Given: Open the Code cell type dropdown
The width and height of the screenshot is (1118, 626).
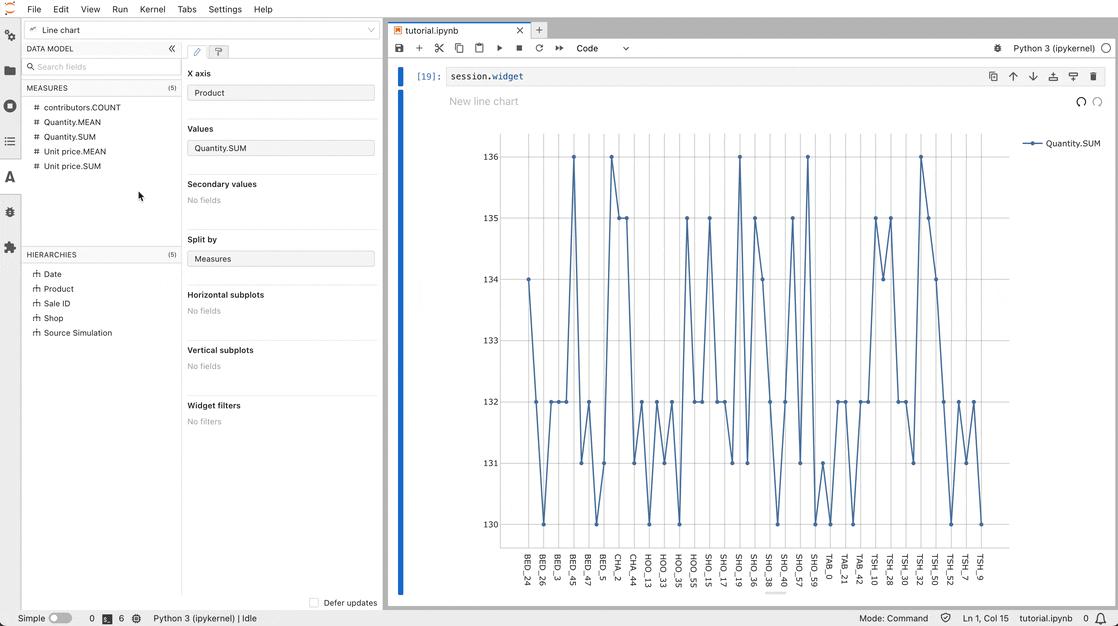Looking at the screenshot, I should pos(600,48).
